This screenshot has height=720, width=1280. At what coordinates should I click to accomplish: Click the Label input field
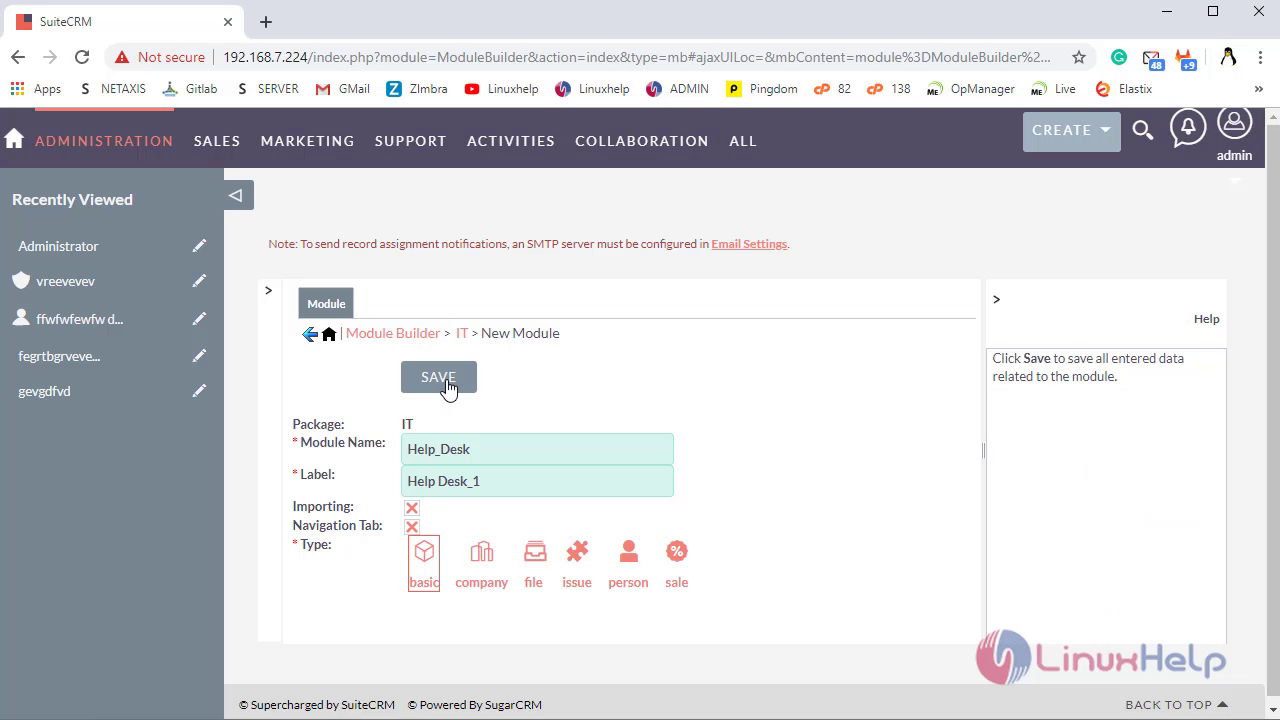point(537,481)
